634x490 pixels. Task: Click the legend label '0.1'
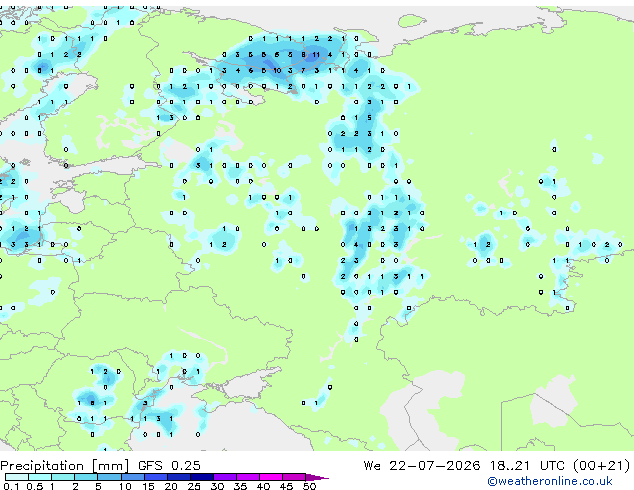tap(11, 486)
